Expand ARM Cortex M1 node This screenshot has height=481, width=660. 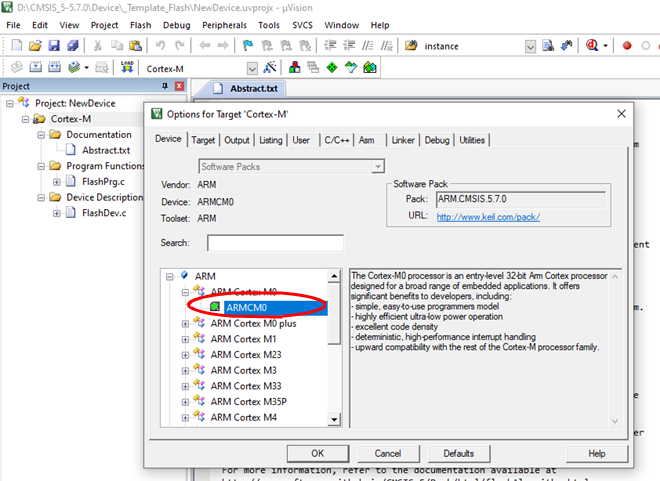tap(185, 339)
